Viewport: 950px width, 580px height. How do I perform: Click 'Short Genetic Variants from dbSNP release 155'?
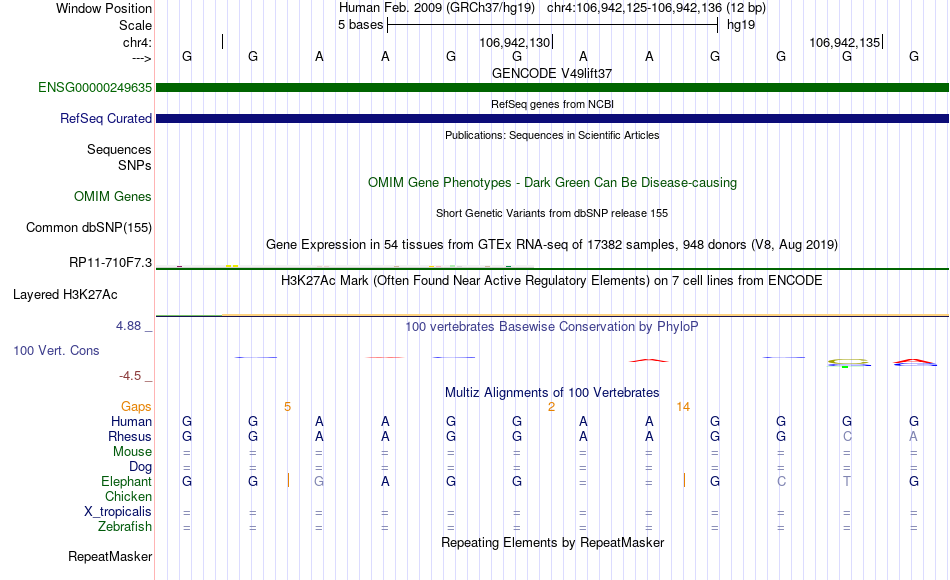pyautogui.click(x=552, y=213)
